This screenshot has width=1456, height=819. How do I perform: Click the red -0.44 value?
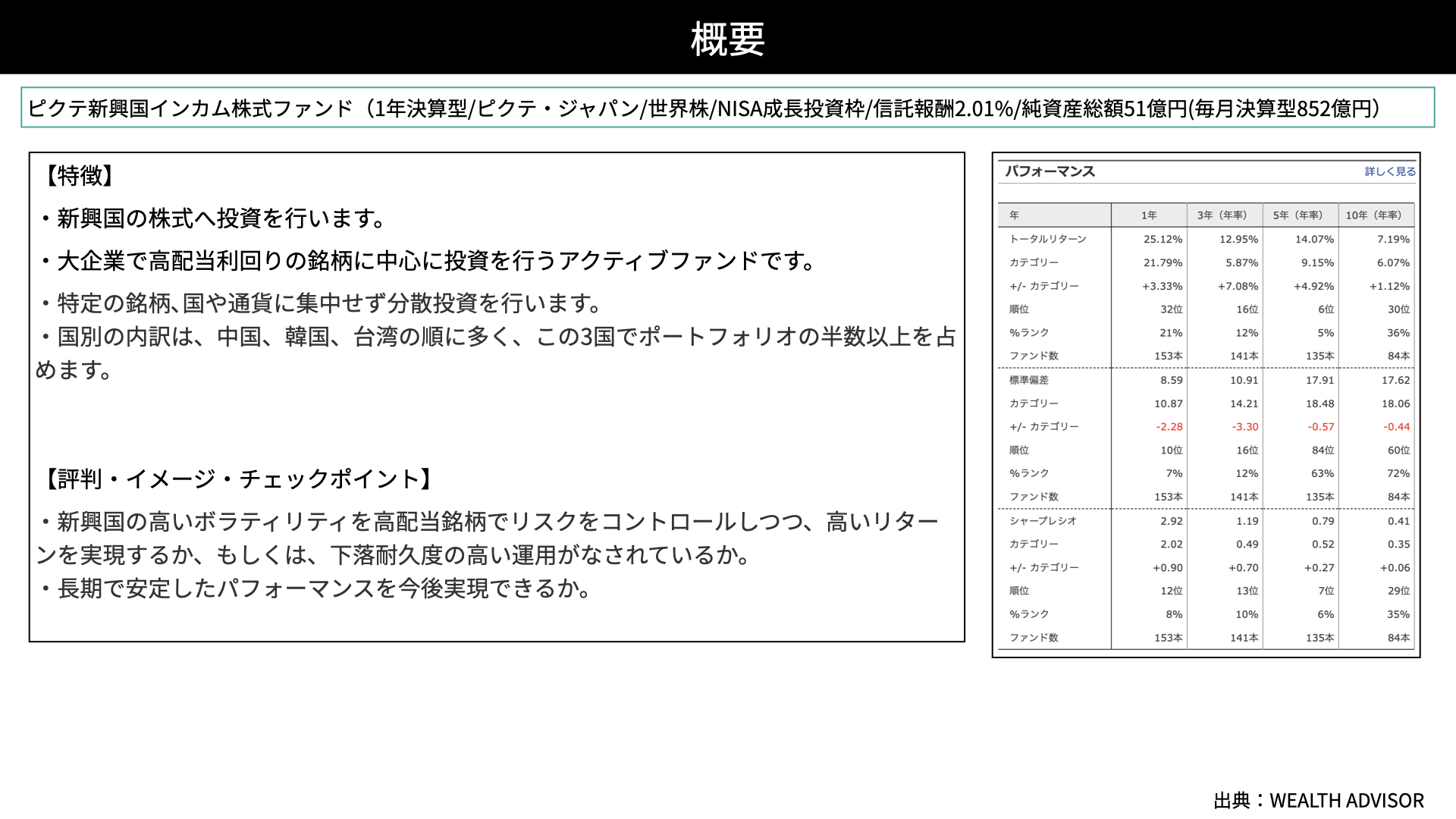tap(1397, 427)
